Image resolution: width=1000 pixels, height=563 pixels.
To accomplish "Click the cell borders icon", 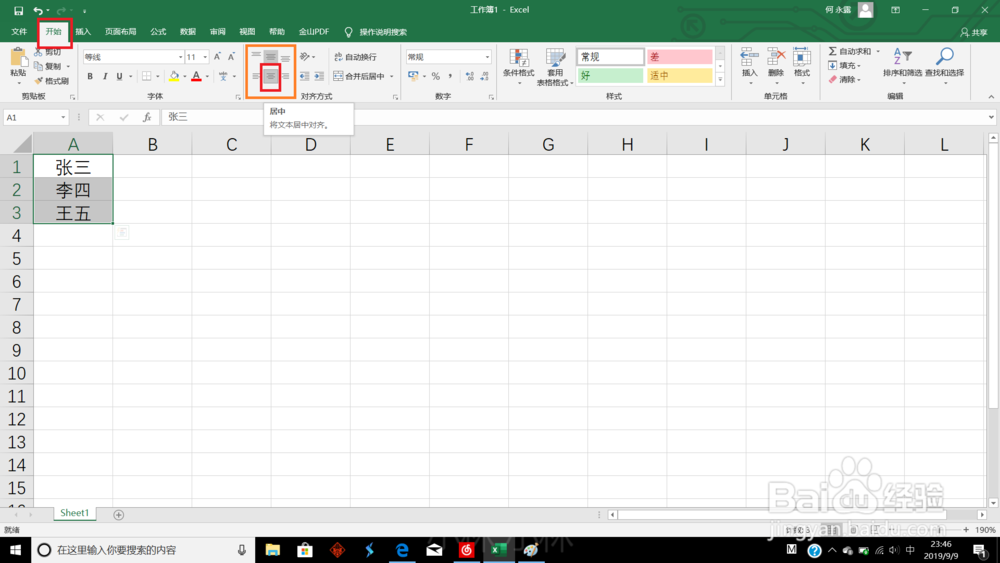I will [147, 77].
